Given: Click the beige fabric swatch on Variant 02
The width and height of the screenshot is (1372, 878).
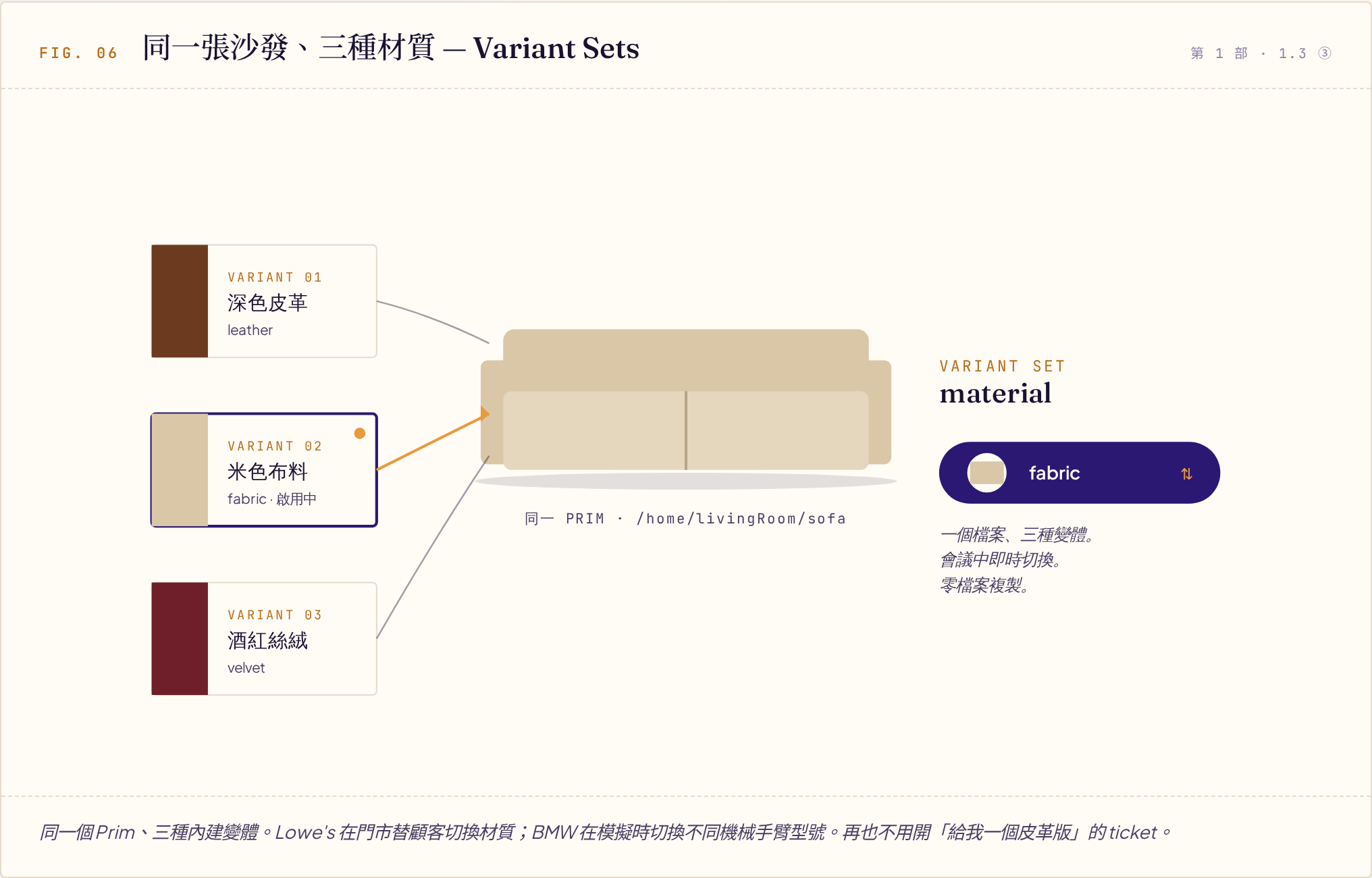Looking at the screenshot, I should pyautogui.click(x=180, y=470).
